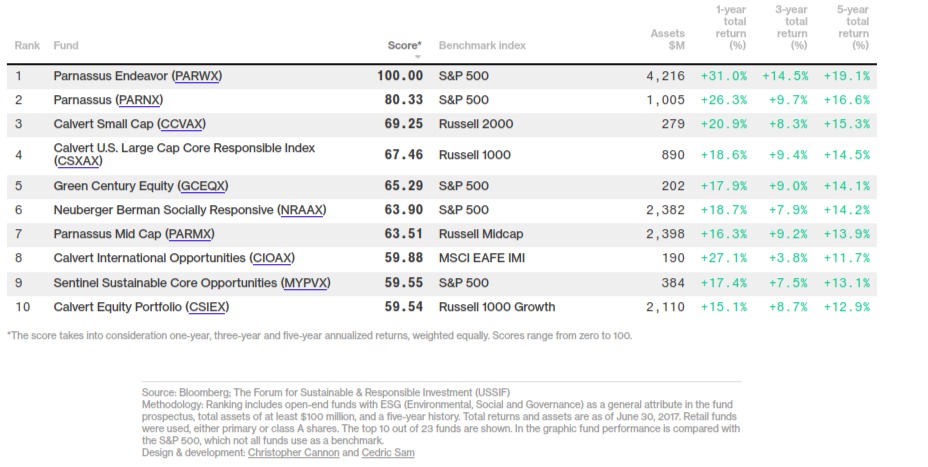This screenshot has height=467, width=928.
Task: Open Cedric Sam author link
Action: click(390, 453)
